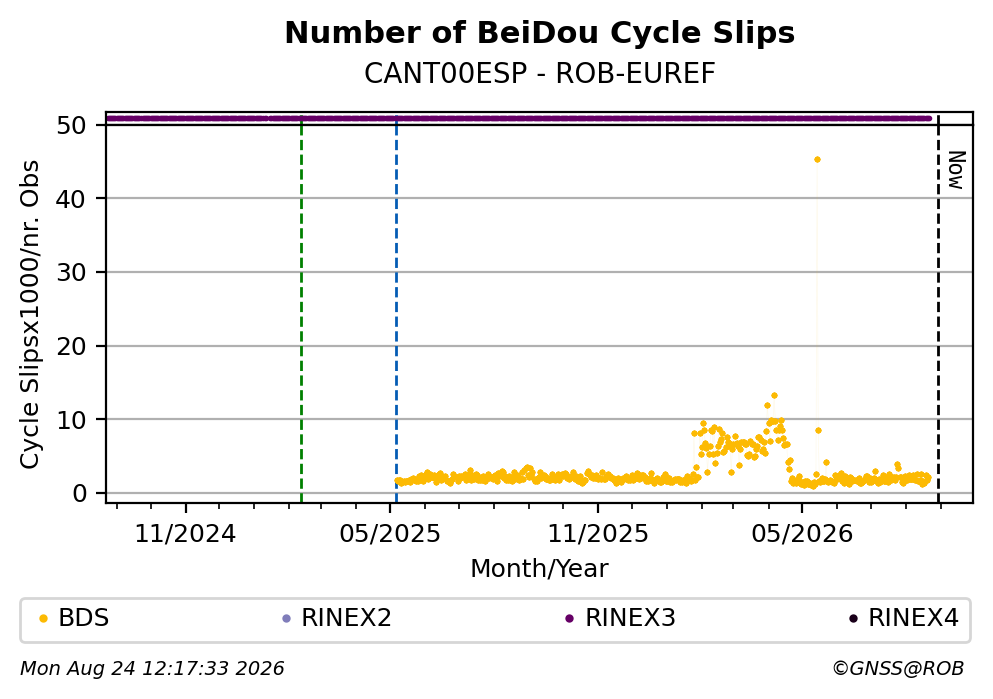
Task: Click the CANT00ESP - ROB-EUREF subtitle
Action: (x=540, y=73)
